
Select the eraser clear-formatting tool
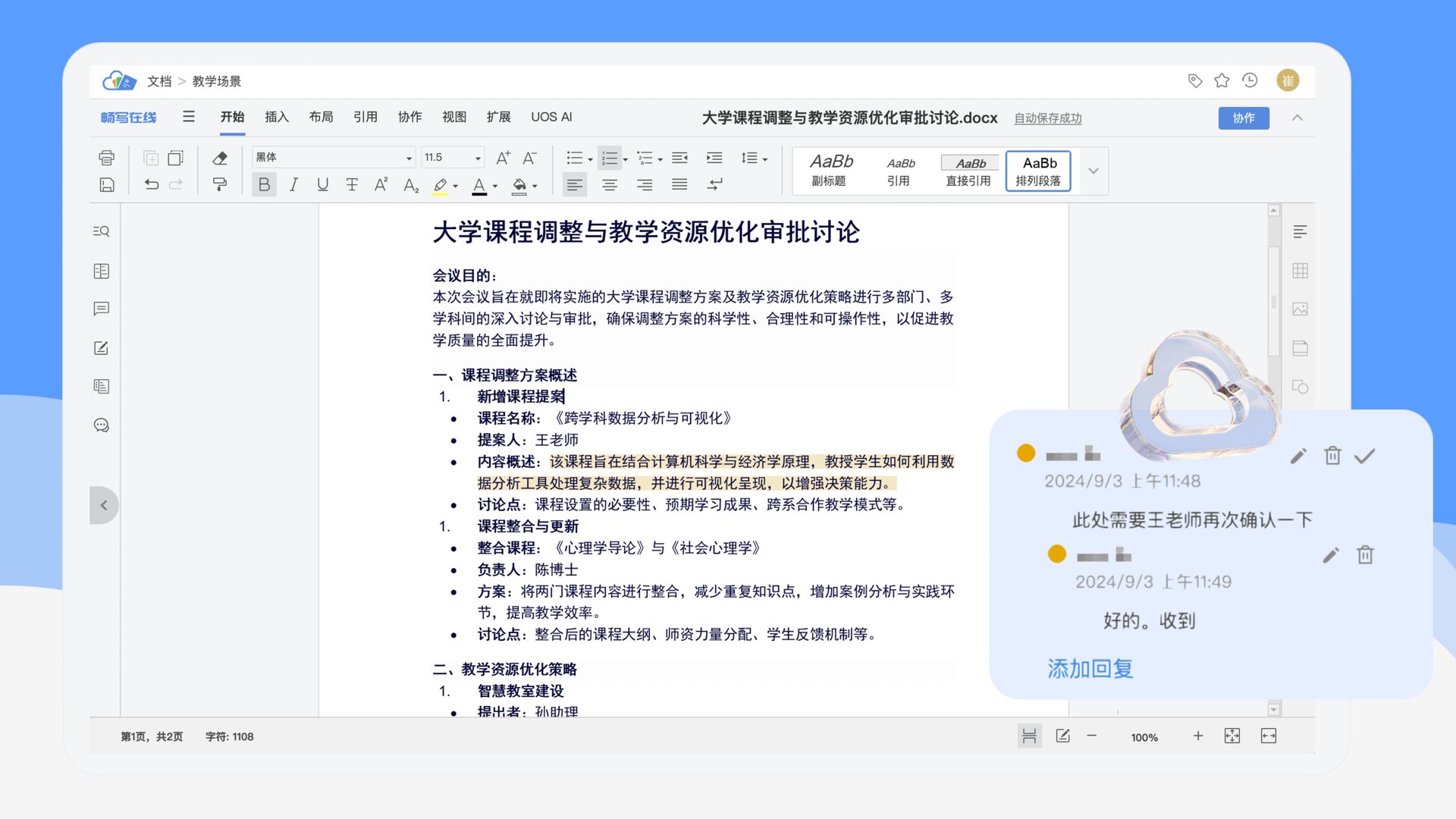pos(220,158)
